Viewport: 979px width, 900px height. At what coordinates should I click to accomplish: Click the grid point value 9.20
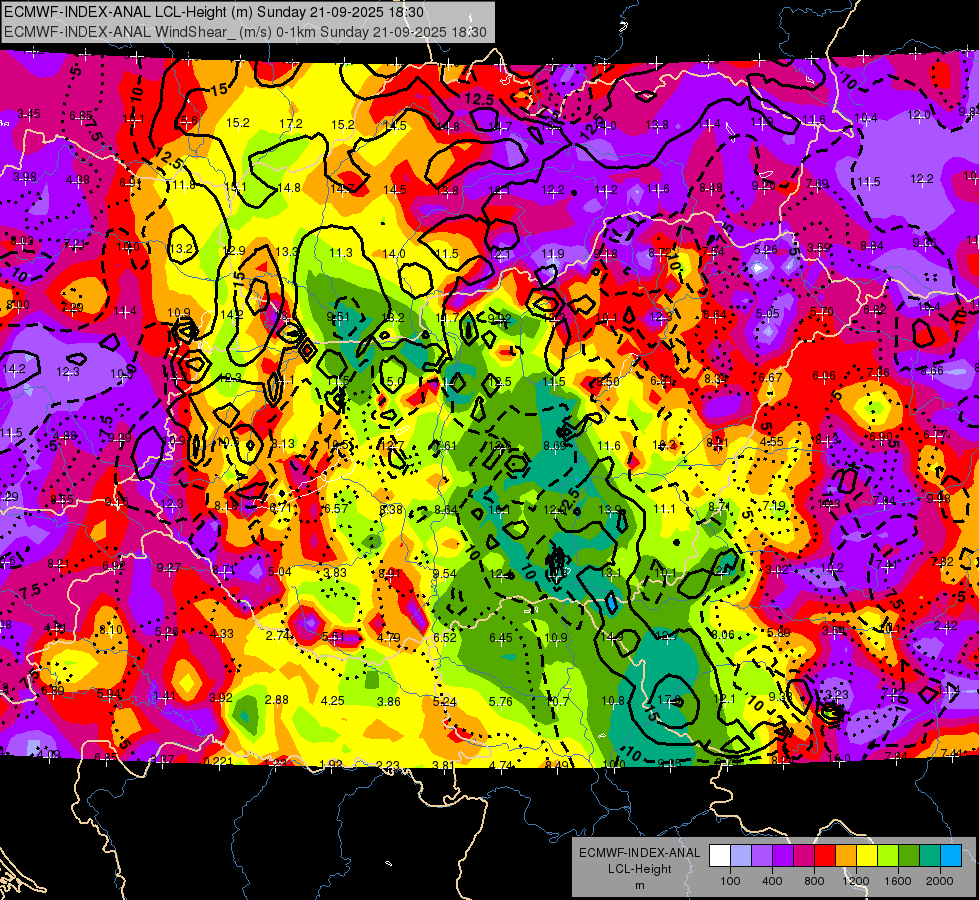click(764, 185)
